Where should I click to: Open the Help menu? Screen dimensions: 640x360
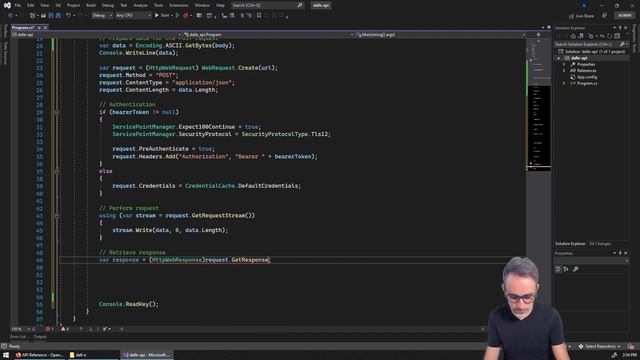(x=220, y=5)
